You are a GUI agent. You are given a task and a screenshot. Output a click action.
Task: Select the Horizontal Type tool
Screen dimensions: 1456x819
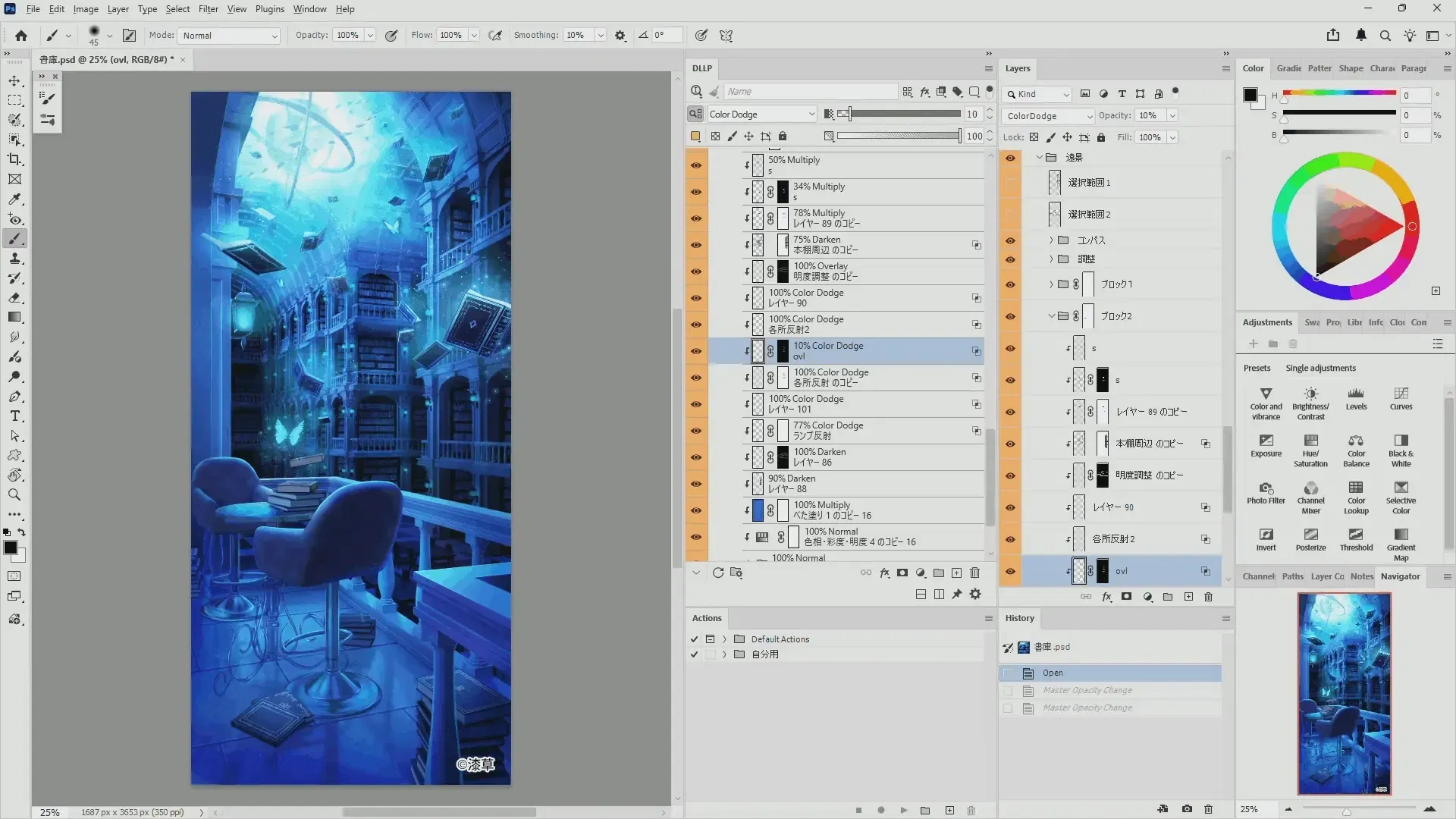[x=14, y=416]
